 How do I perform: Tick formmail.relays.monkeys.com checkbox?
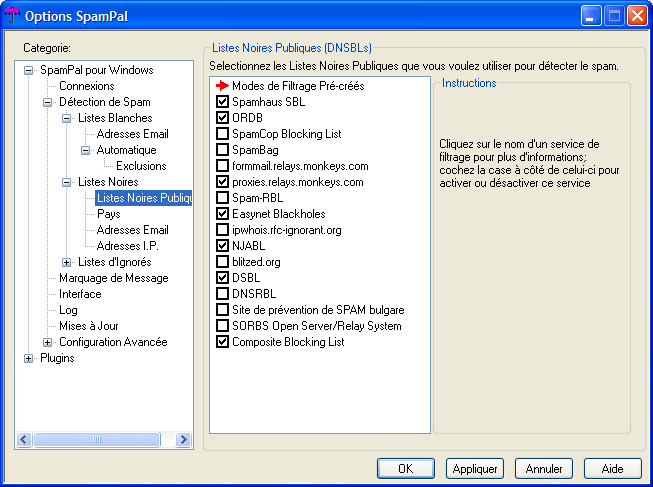[222, 166]
